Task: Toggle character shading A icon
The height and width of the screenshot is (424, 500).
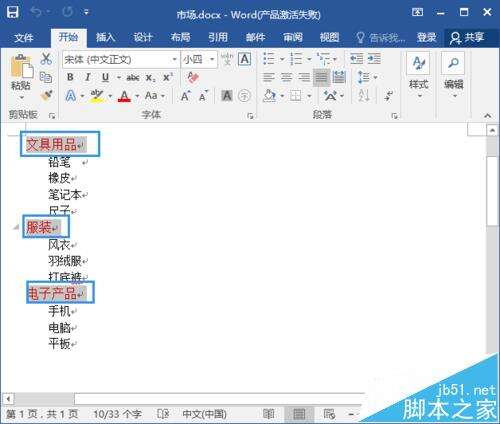Action: (227, 96)
